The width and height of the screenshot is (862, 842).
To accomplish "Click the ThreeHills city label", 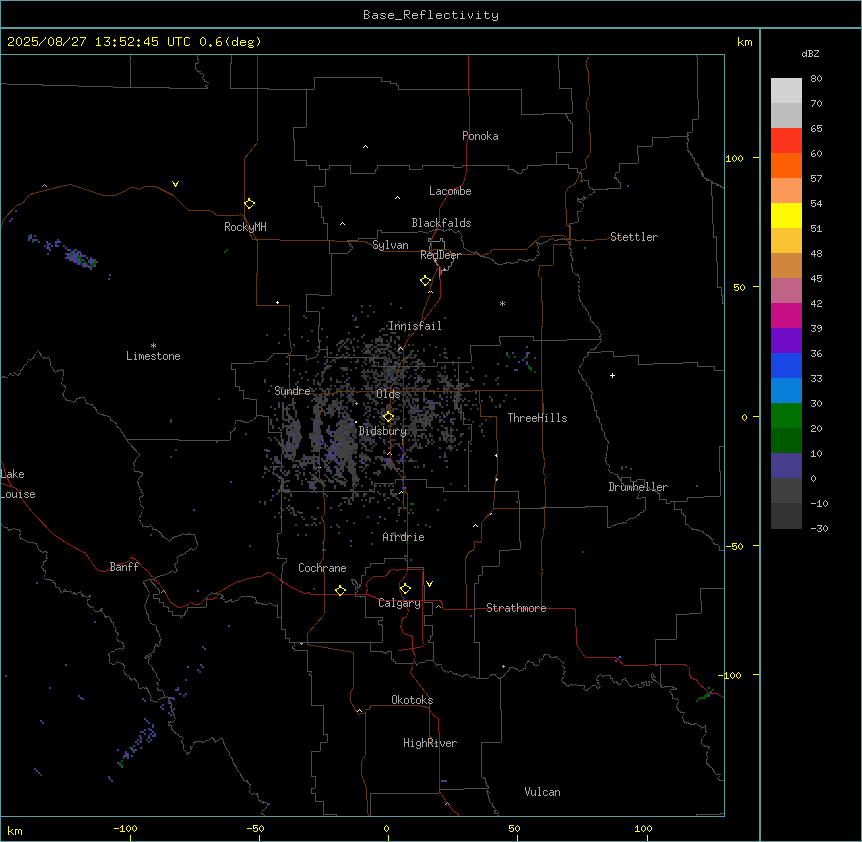I will (x=537, y=418).
